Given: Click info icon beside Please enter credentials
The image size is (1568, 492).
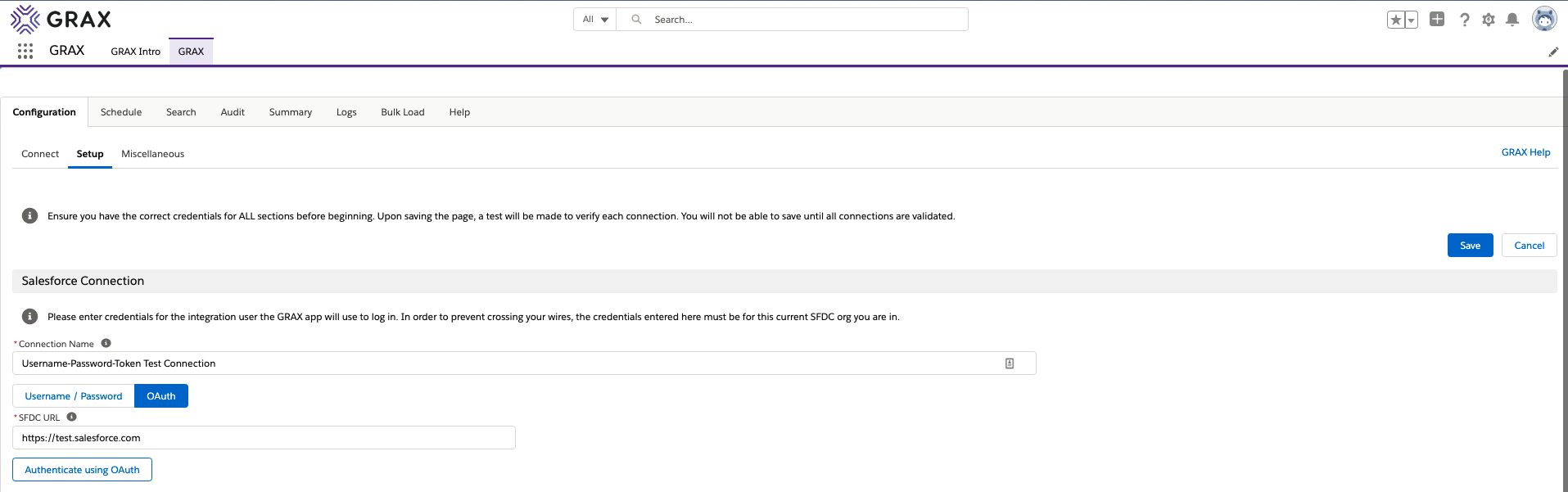Looking at the screenshot, I should point(29,317).
